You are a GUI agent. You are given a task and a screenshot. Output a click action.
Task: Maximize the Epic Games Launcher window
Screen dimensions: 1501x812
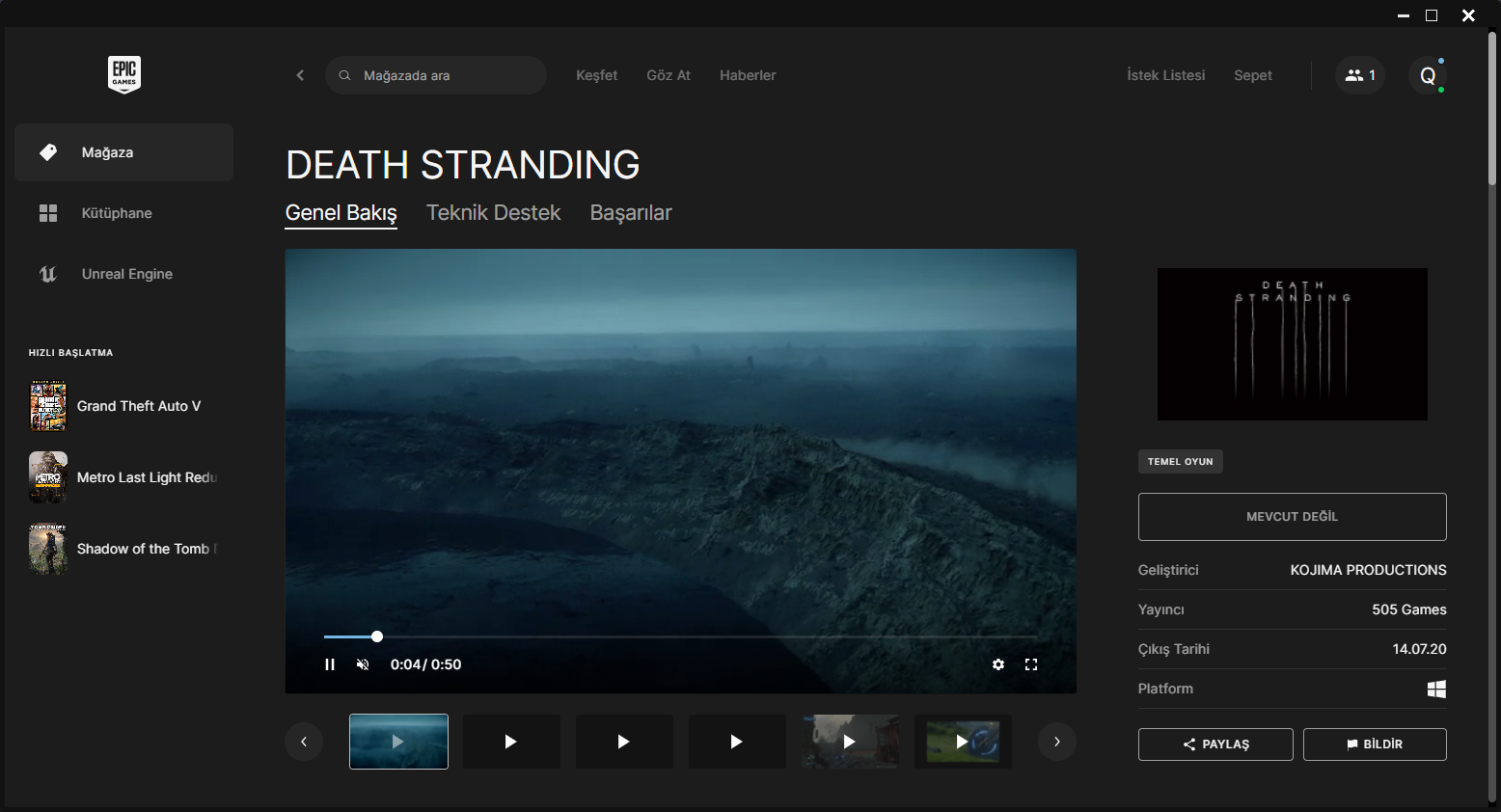point(1432,15)
